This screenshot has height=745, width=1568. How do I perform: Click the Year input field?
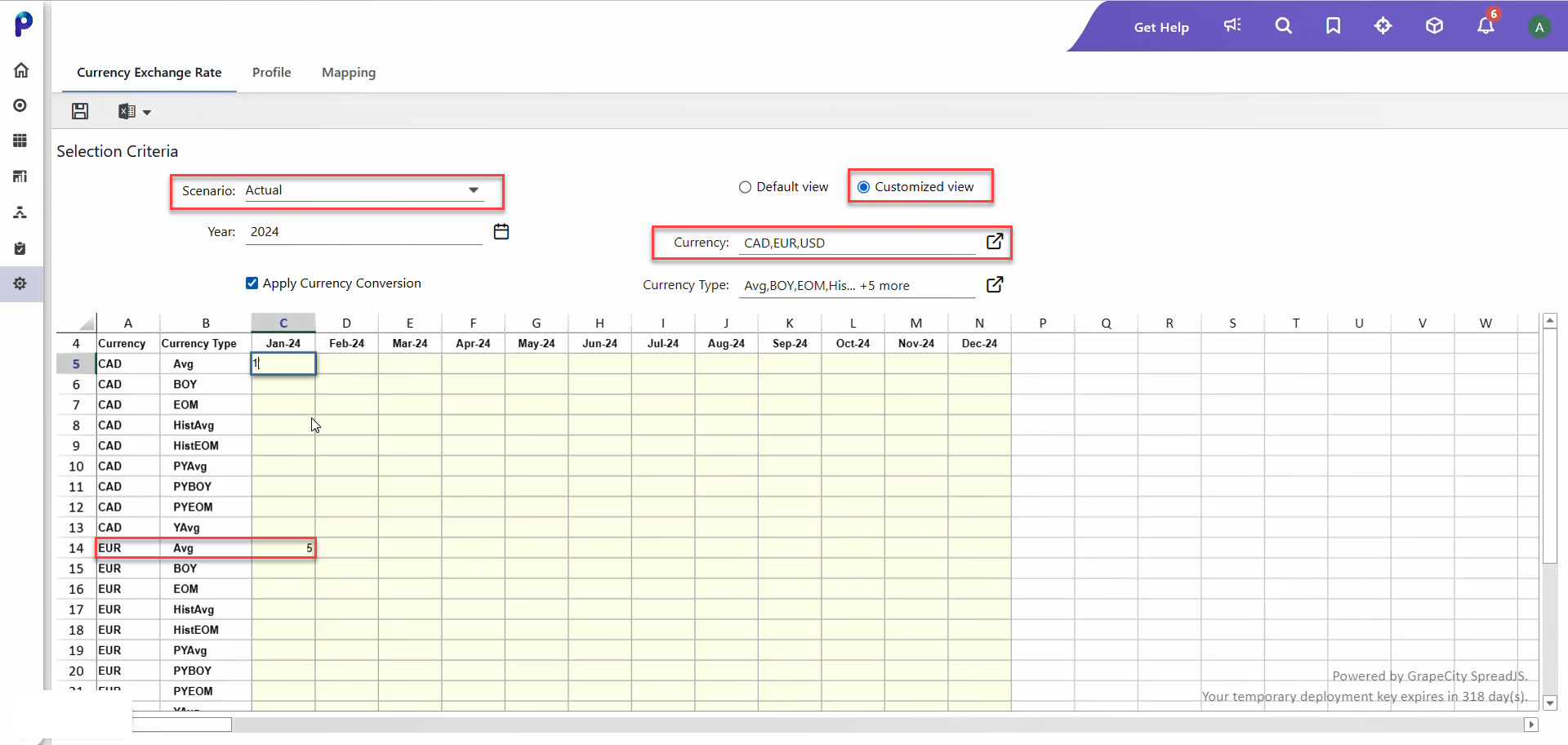pos(363,232)
